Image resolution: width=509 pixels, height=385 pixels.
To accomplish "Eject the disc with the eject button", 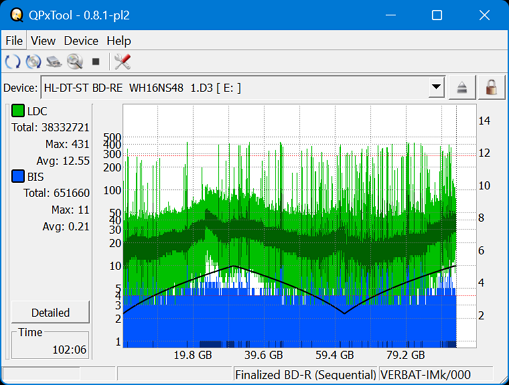I will (462, 88).
